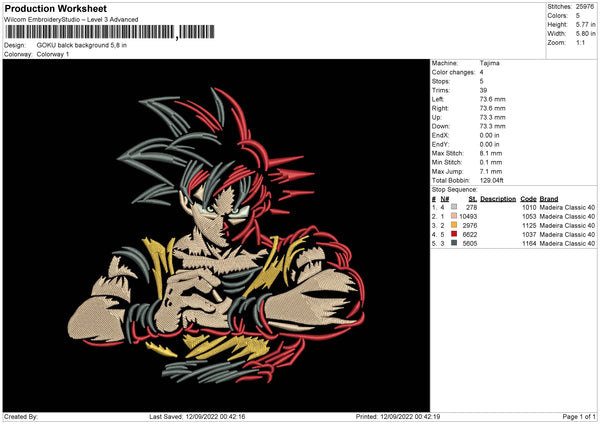The height and width of the screenshot is (424, 600).
Task: Select the peach swatch for thread 1053
Action: (454, 216)
